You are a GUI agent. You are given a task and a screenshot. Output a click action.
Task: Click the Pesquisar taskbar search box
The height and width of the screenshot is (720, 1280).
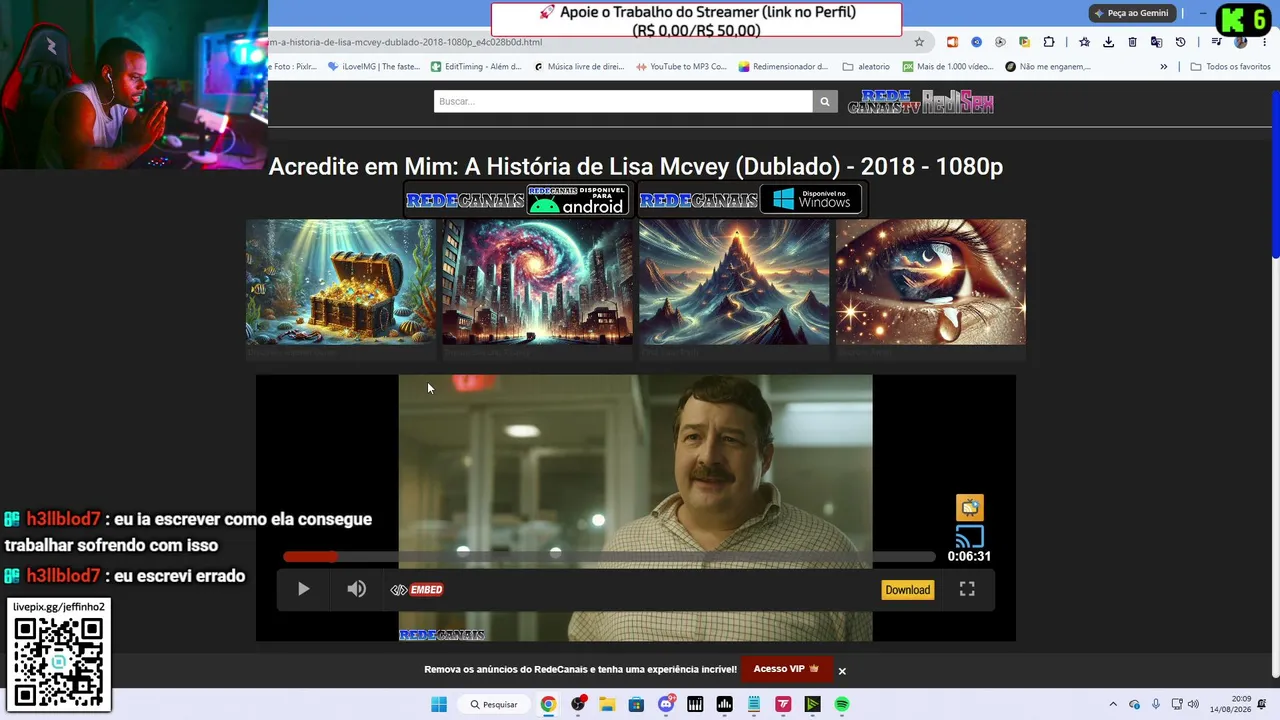[x=494, y=704]
